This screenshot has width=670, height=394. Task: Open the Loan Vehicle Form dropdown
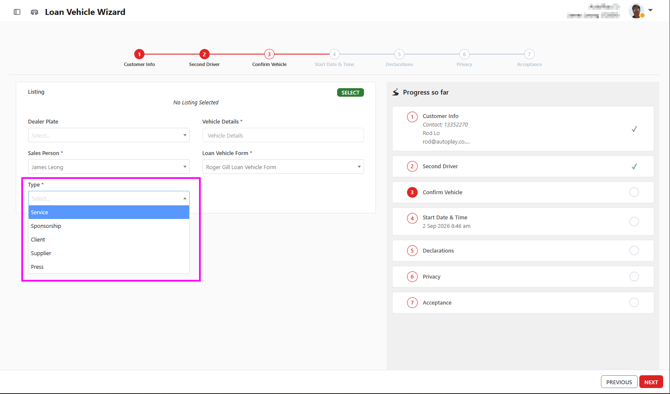click(x=283, y=167)
